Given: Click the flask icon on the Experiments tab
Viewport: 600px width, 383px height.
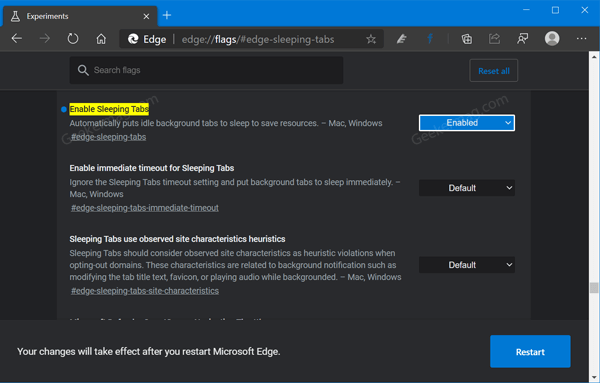Looking at the screenshot, I should (x=15, y=16).
